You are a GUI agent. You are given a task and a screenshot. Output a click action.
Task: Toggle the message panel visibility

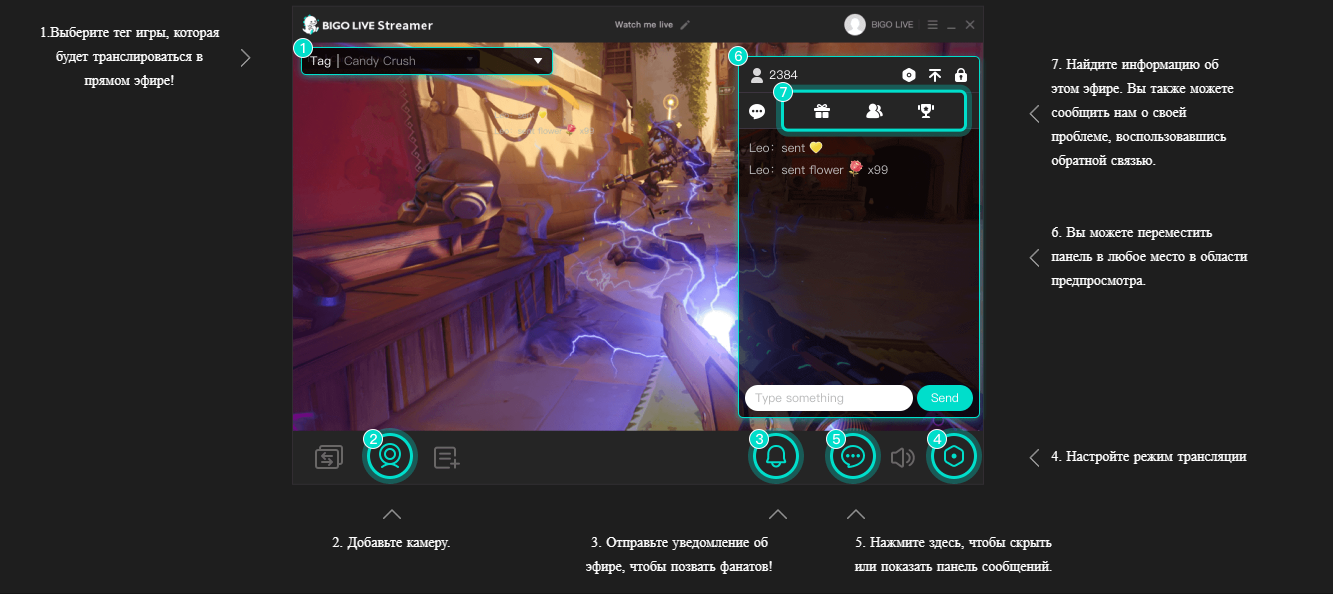(x=853, y=457)
